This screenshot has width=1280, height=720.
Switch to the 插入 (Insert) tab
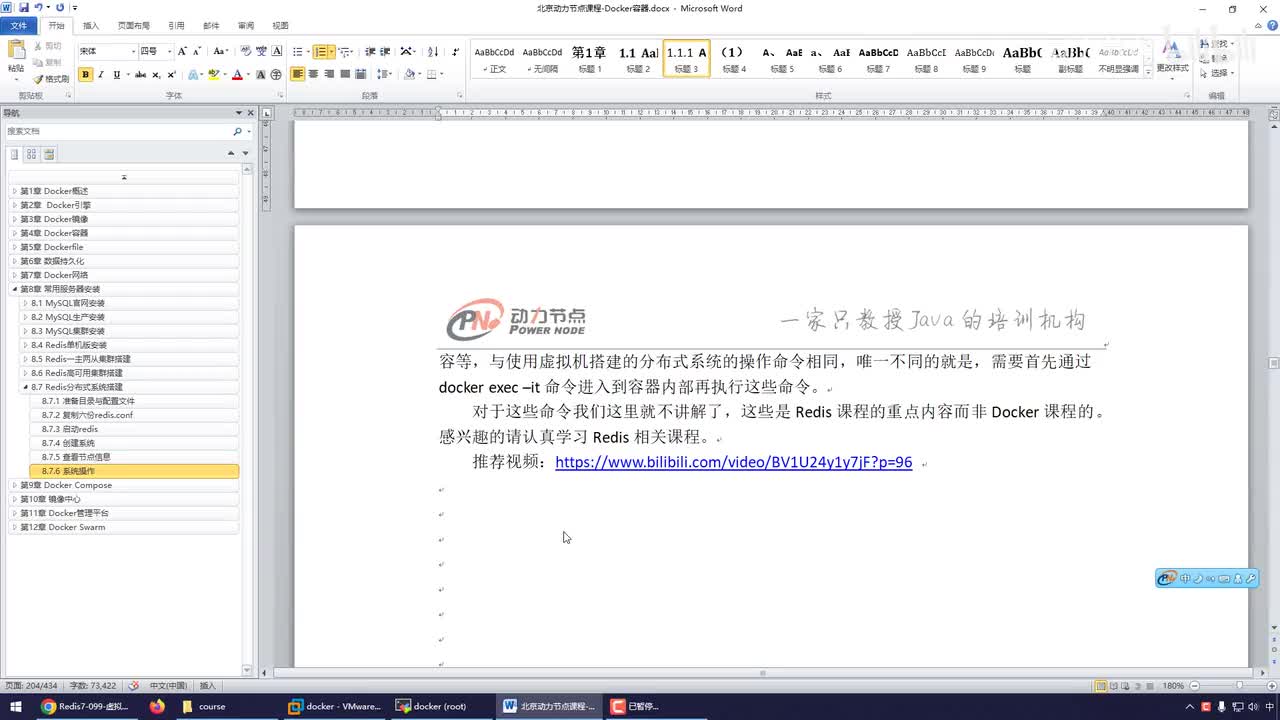pyautogui.click(x=91, y=26)
